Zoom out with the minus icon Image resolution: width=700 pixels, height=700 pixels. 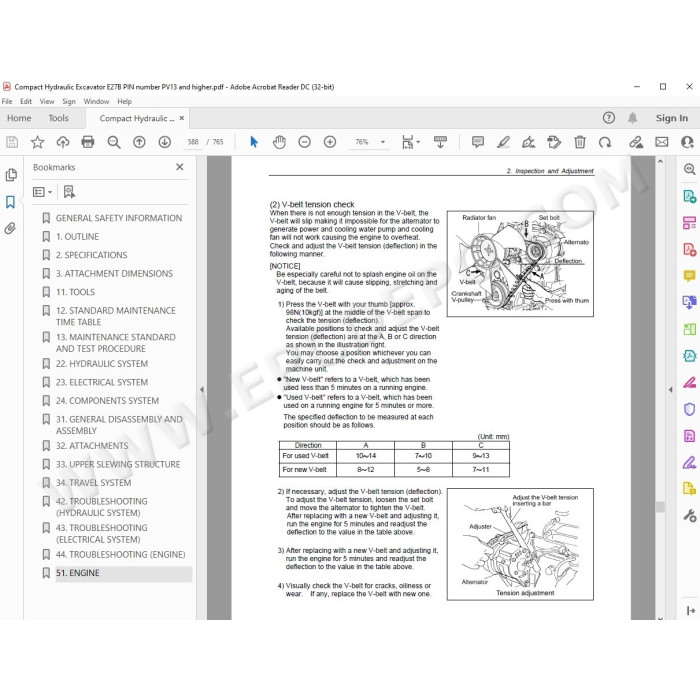click(x=304, y=142)
